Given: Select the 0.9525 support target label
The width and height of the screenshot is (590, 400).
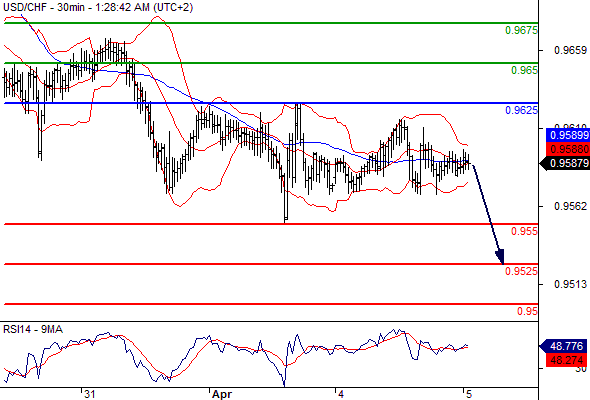Looking at the screenshot, I should [522, 271].
